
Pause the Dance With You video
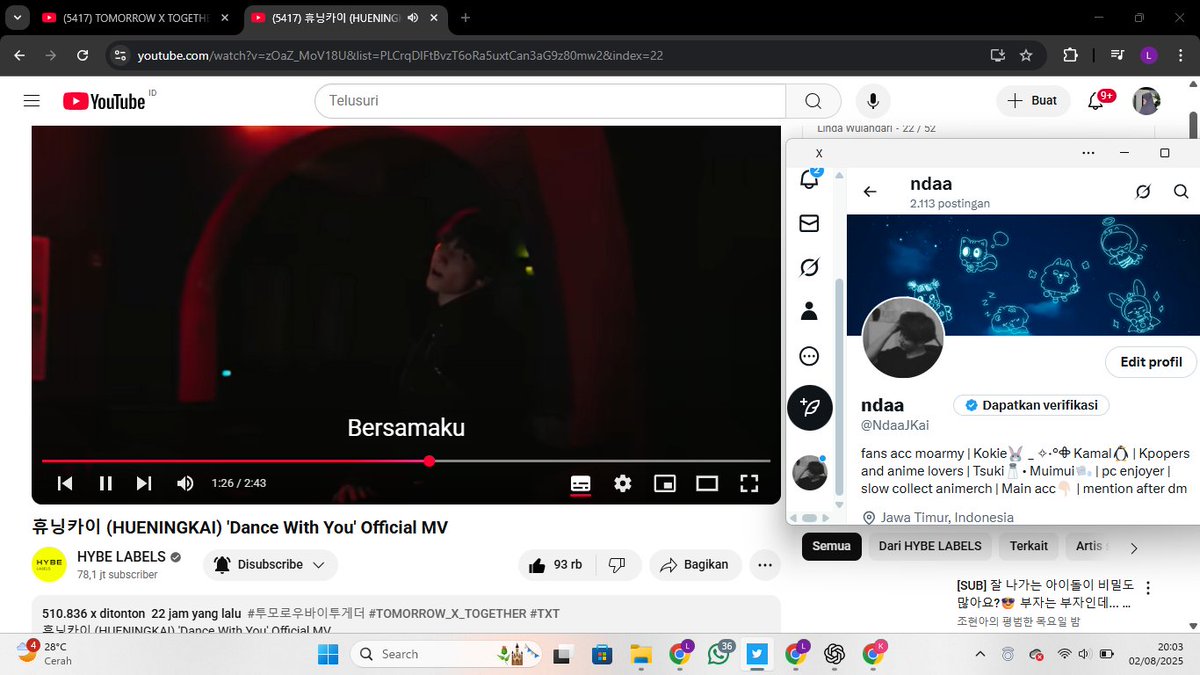click(x=105, y=483)
